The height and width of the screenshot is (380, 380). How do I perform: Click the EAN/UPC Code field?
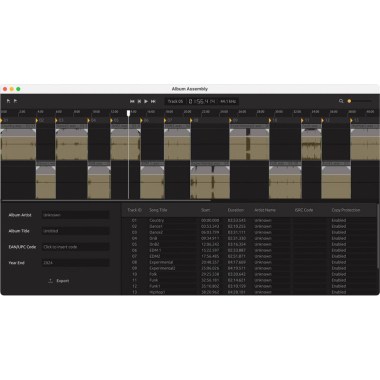click(75, 247)
